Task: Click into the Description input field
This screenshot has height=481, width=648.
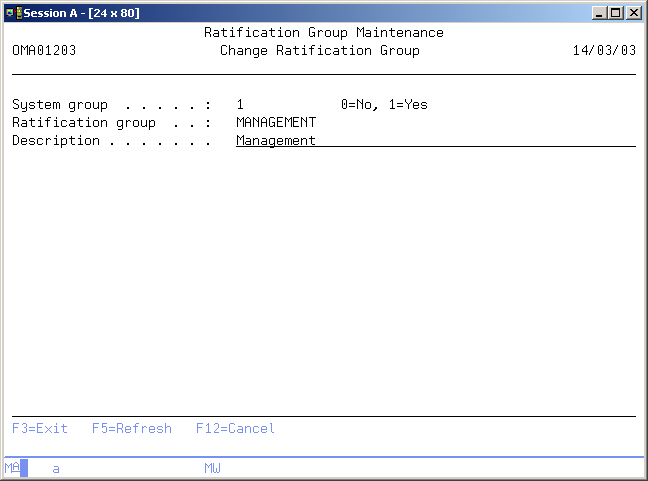Action: point(435,141)
